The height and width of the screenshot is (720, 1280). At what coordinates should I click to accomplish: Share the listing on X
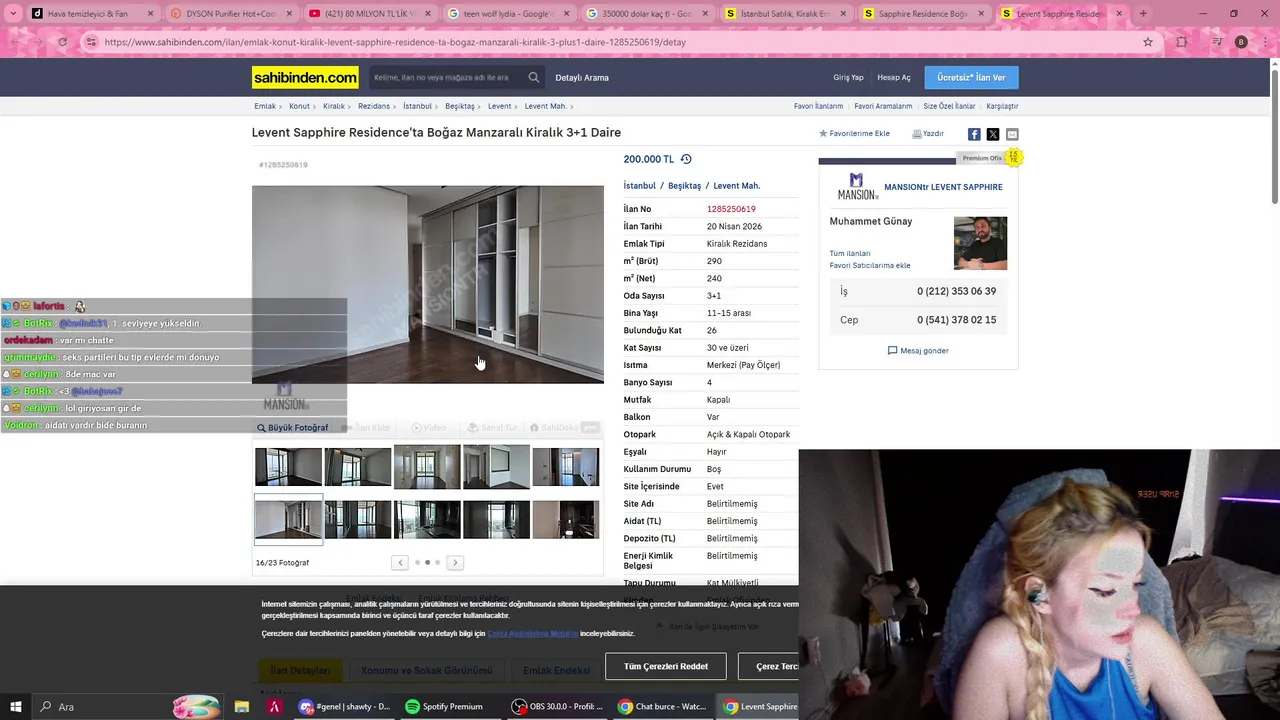pos(993,134)
